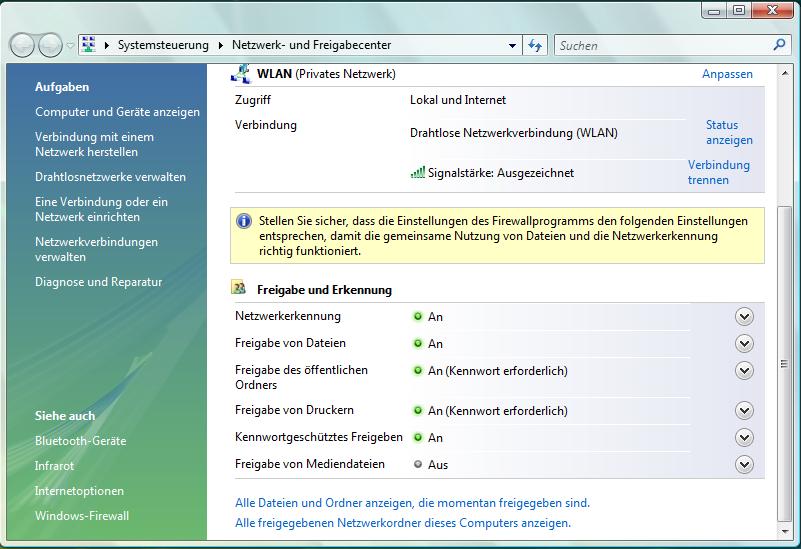Click Alle Dateien und Ordner anzeigen link
Image resolution: width=801 pixels, height=549 pixels.
[412, 503]
